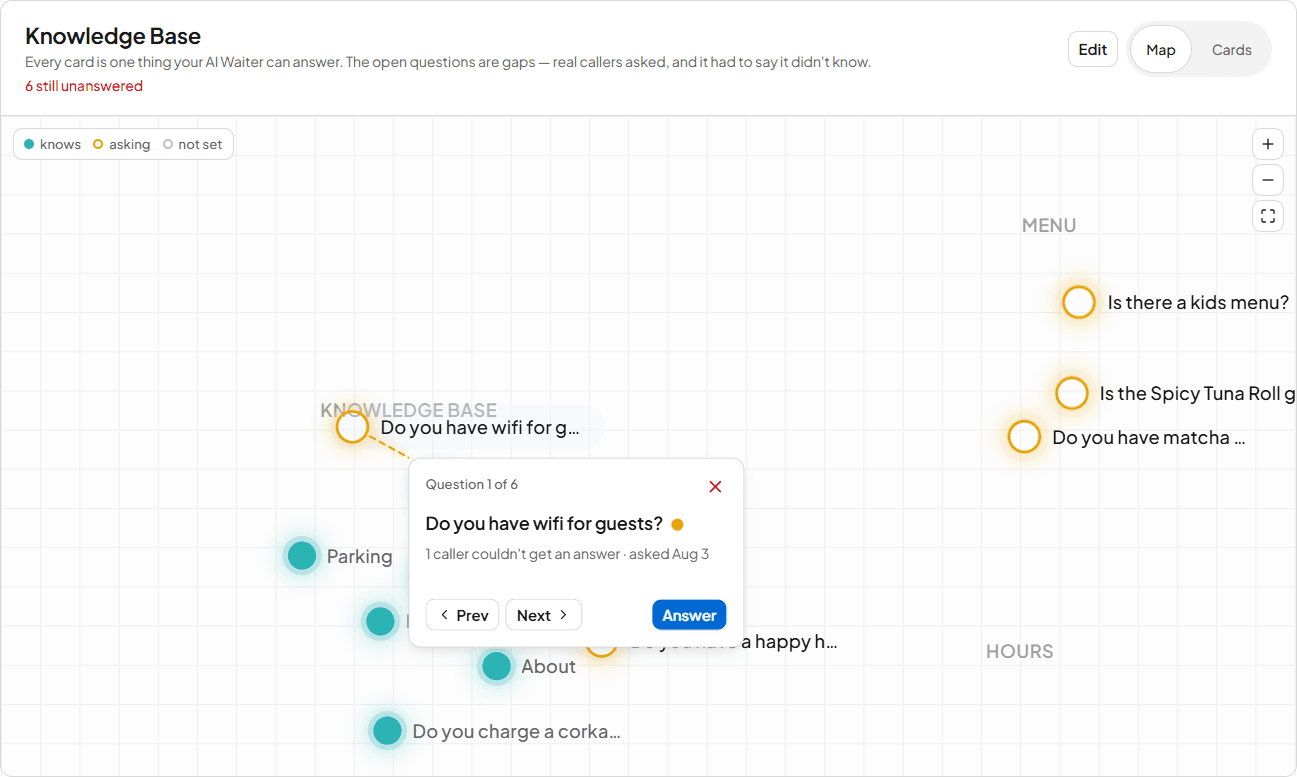Select the corkage question teal node

point(387,730)
